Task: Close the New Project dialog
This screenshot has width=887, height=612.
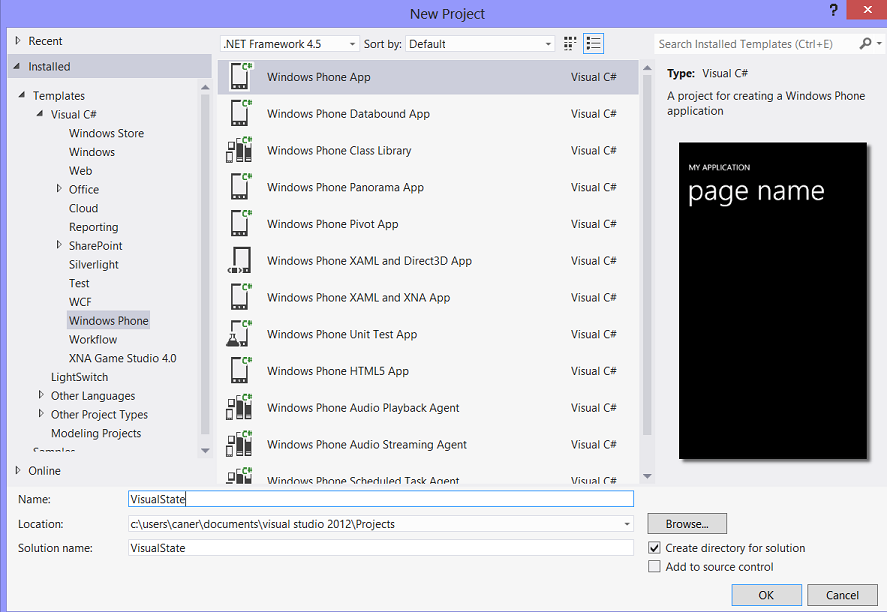Action: pos(867,10)
